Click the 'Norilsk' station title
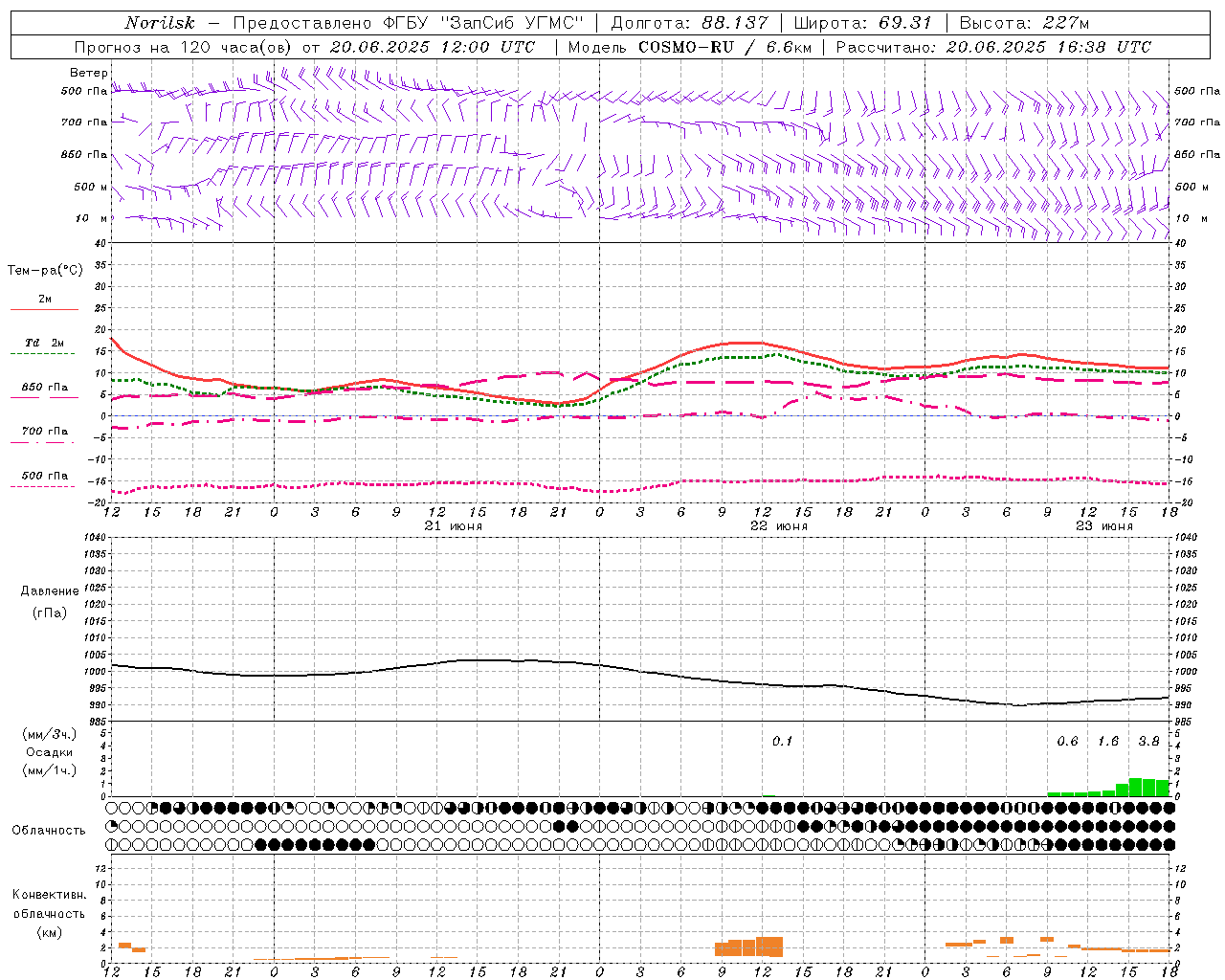 pos(160,23)
